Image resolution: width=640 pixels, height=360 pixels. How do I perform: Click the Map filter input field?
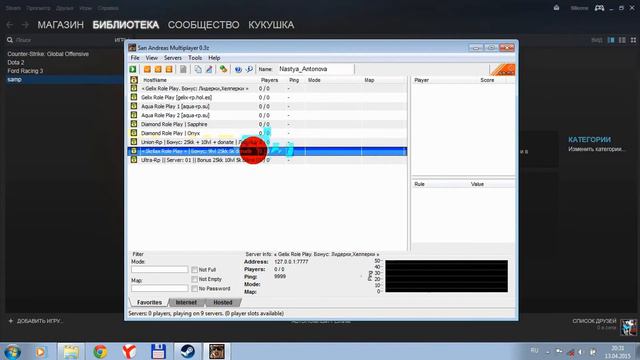(160, 288)
